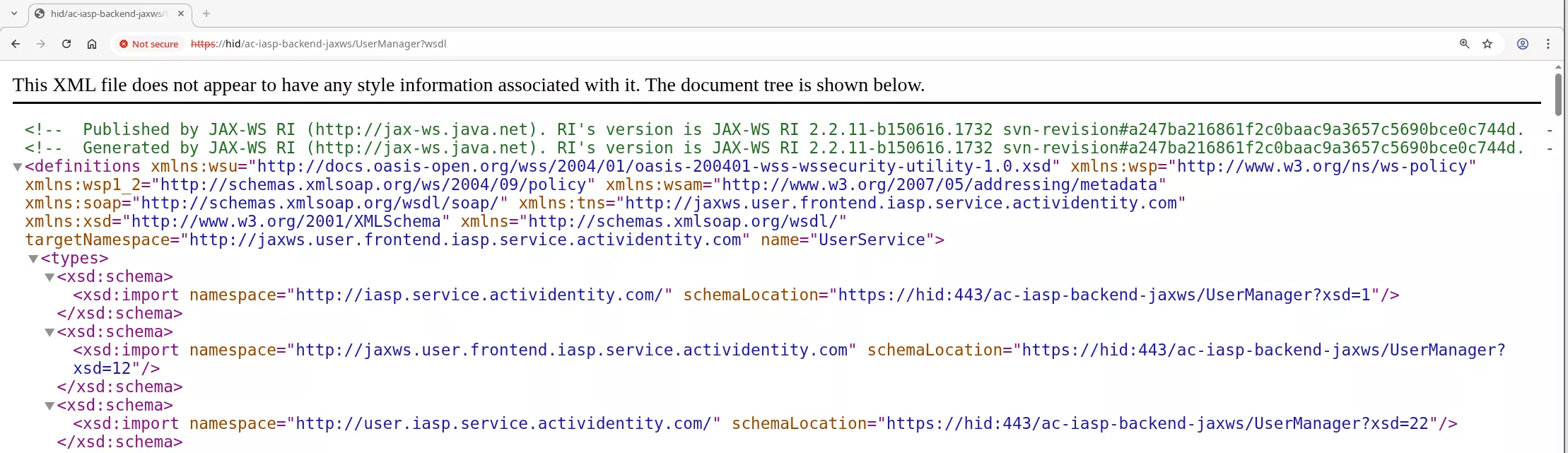Viewport: 1568px width, 453px height.
Task: Click the Not secure site warning
Action: coord(149,44)
